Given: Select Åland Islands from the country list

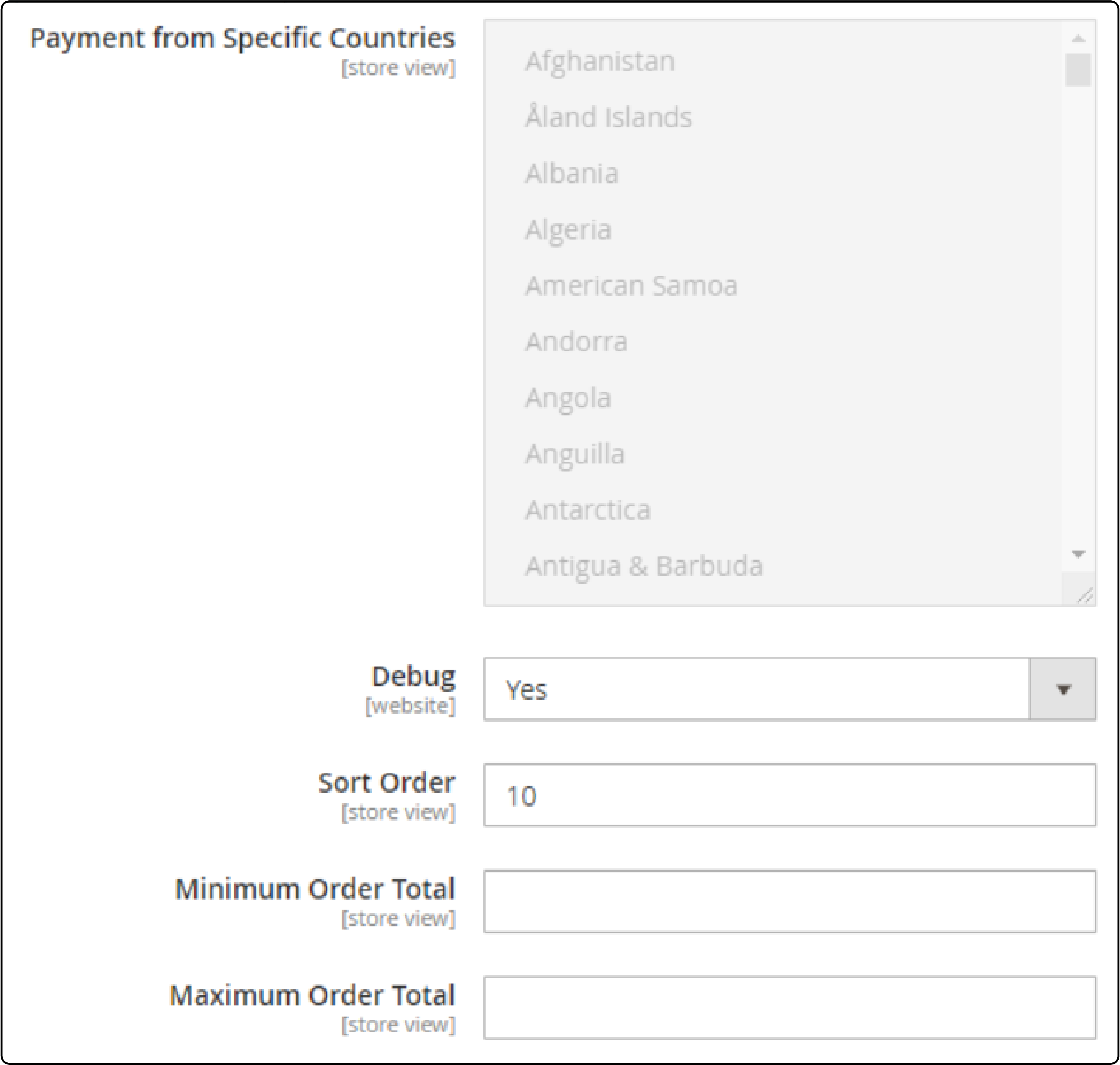Looking at the screenshot, I should coord(607,117).
